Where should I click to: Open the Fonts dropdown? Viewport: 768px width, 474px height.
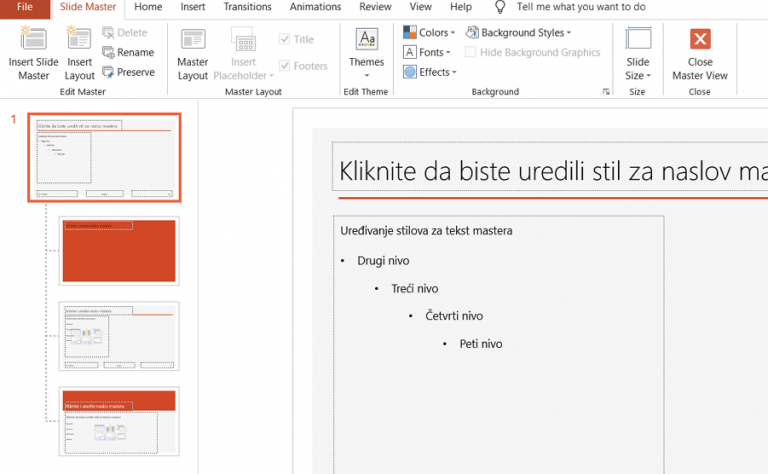[x=427, y=52]
